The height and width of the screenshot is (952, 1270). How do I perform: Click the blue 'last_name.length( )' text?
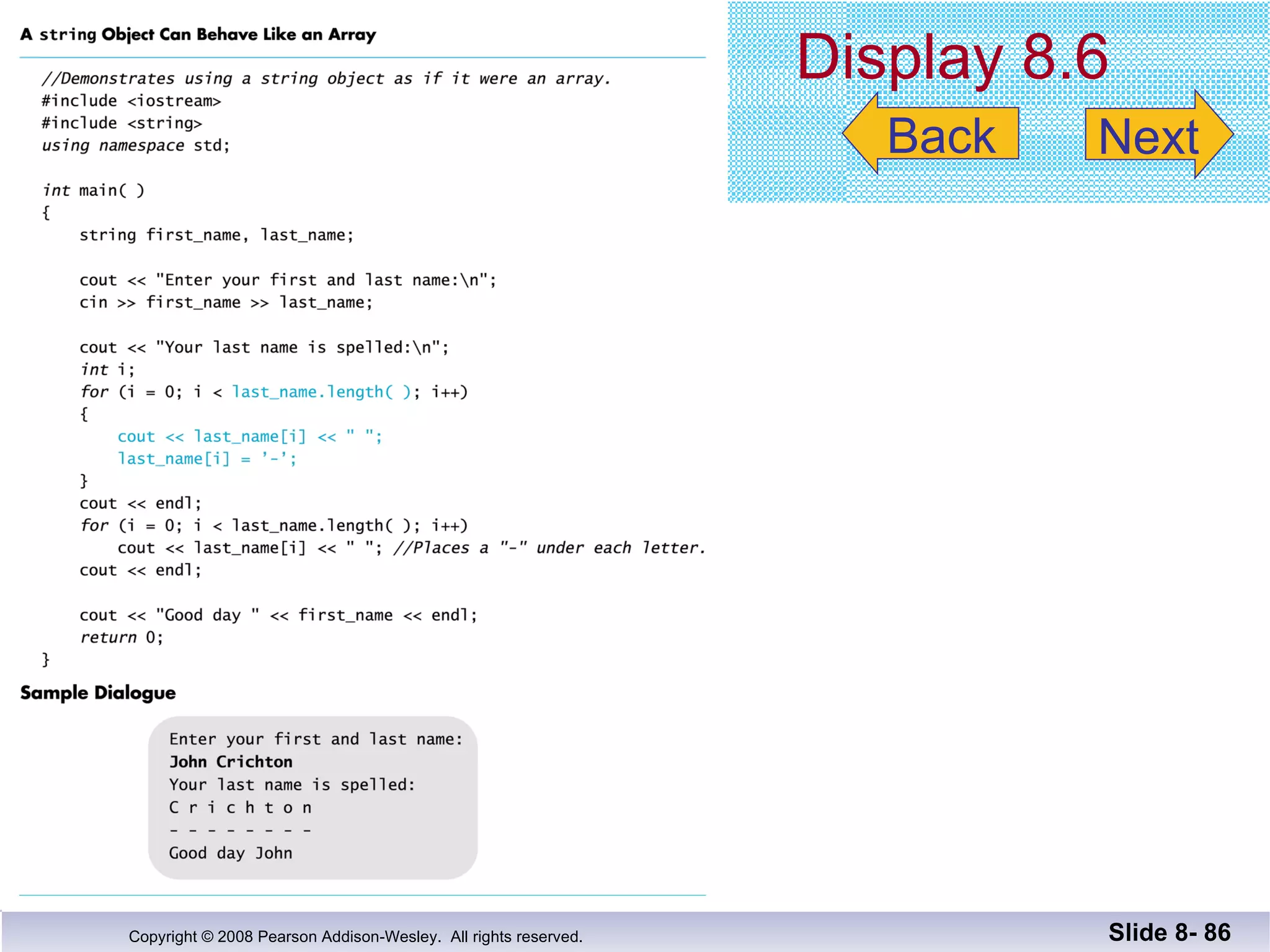(321, 392)
